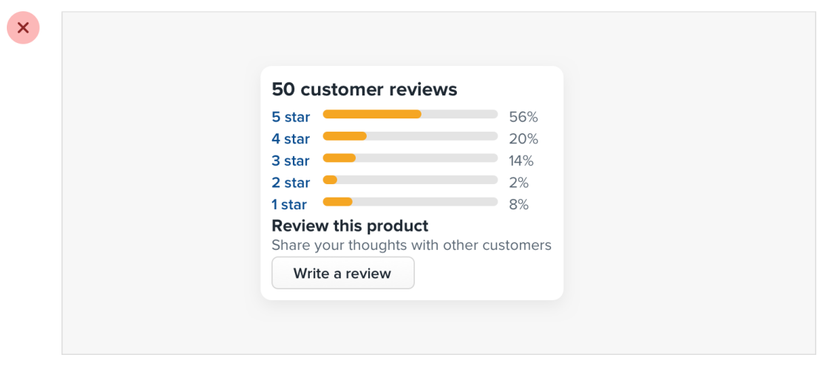825x366 pixels.
Task: Open the 5 star reviews link
Action: click(x=291, y=117)
